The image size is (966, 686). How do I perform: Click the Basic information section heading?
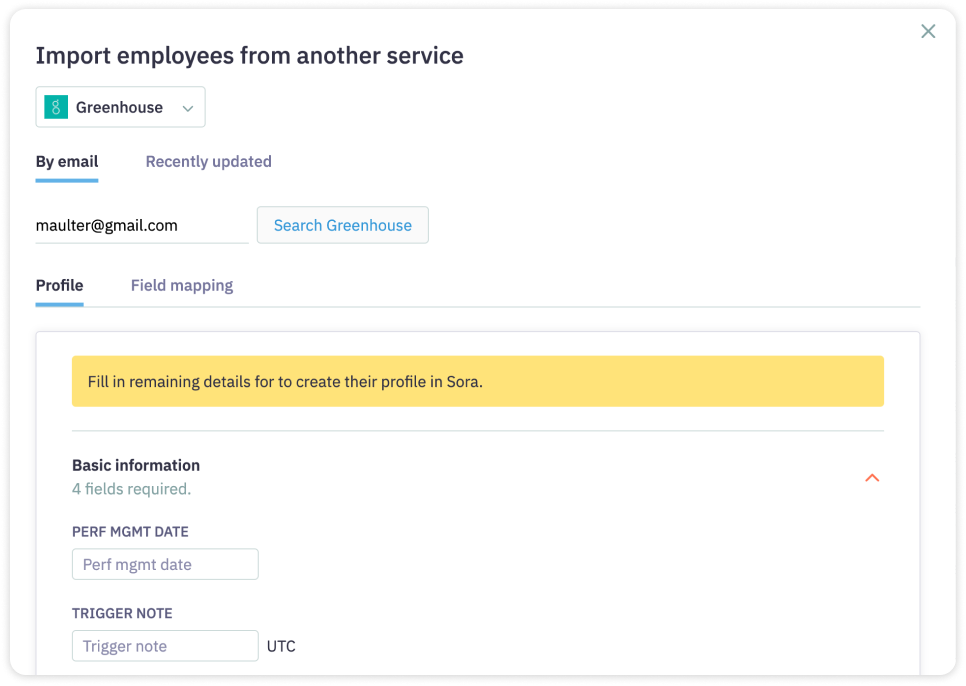(136, 466)
